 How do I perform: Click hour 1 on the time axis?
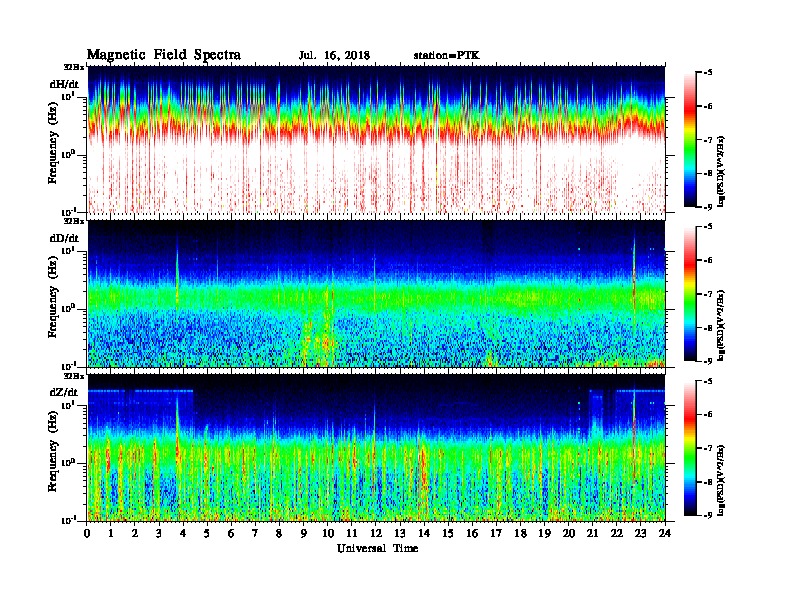[x=111, y=533]
